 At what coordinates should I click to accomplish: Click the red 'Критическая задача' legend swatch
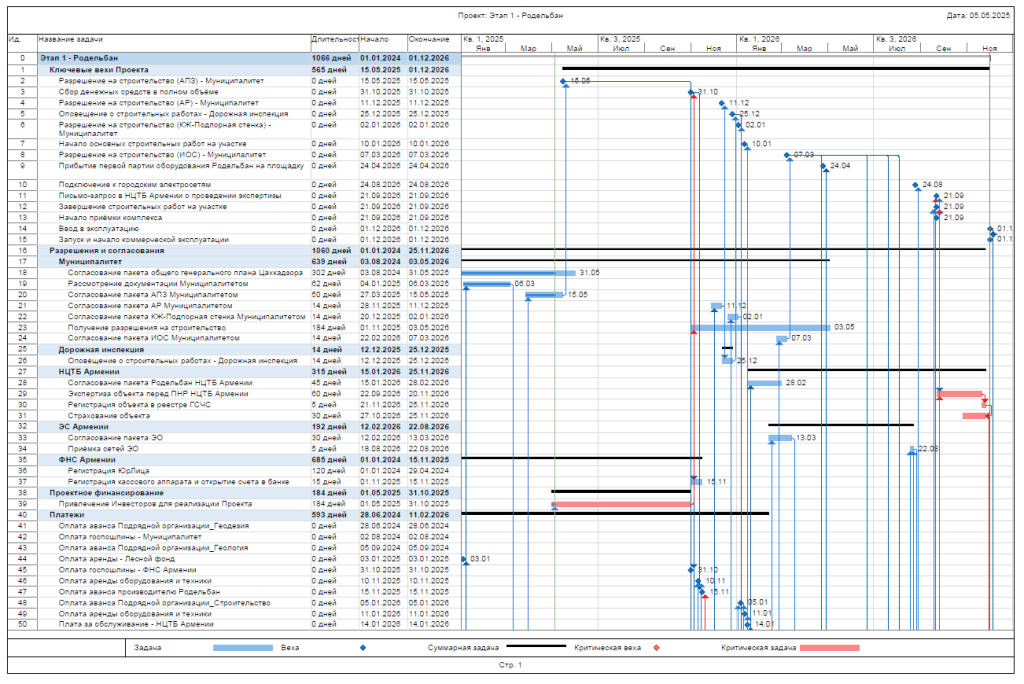click(830, 648)
